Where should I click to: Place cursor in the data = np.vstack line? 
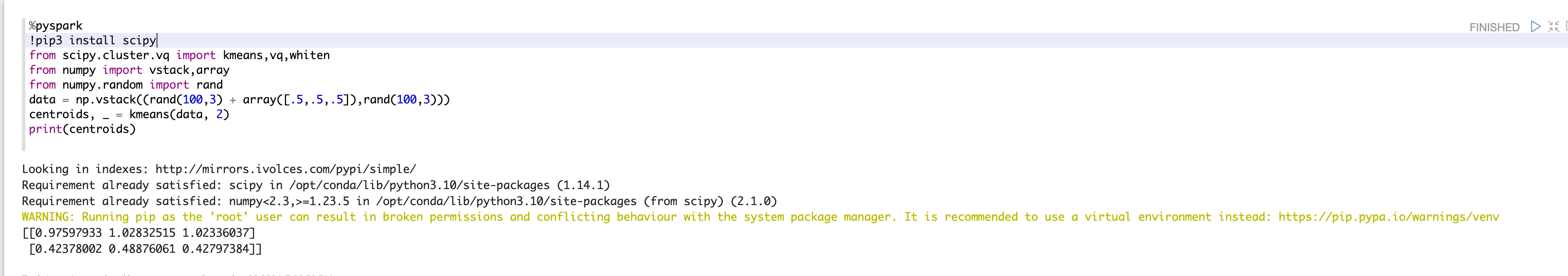[x=239, y=99]
